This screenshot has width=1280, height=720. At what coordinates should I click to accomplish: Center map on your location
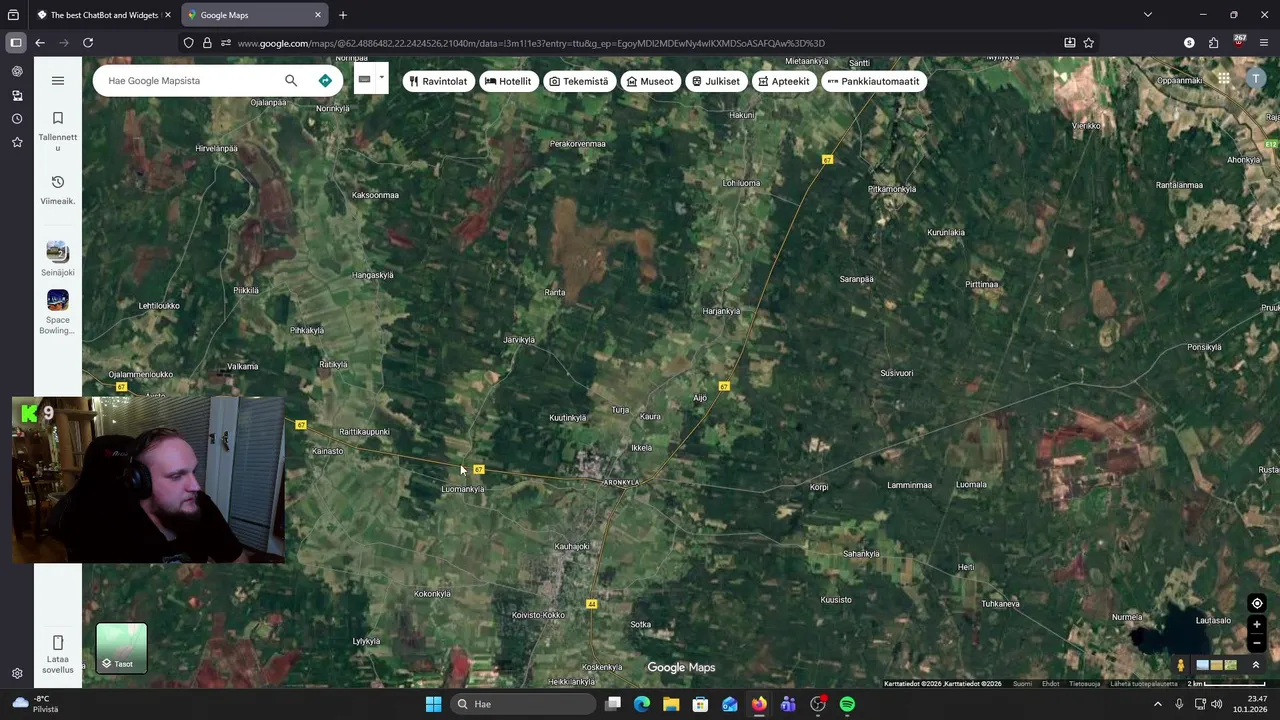1257,603
